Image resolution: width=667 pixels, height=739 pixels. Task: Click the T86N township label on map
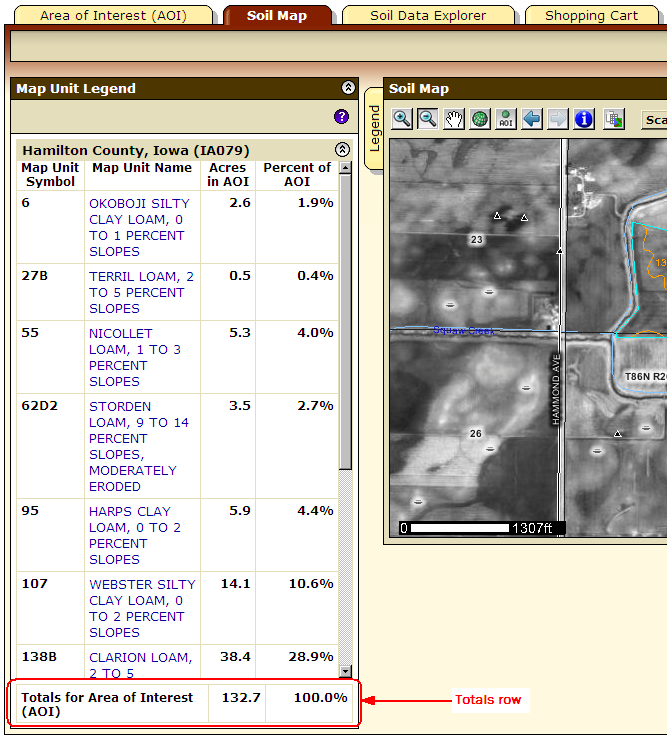[645, 377]
